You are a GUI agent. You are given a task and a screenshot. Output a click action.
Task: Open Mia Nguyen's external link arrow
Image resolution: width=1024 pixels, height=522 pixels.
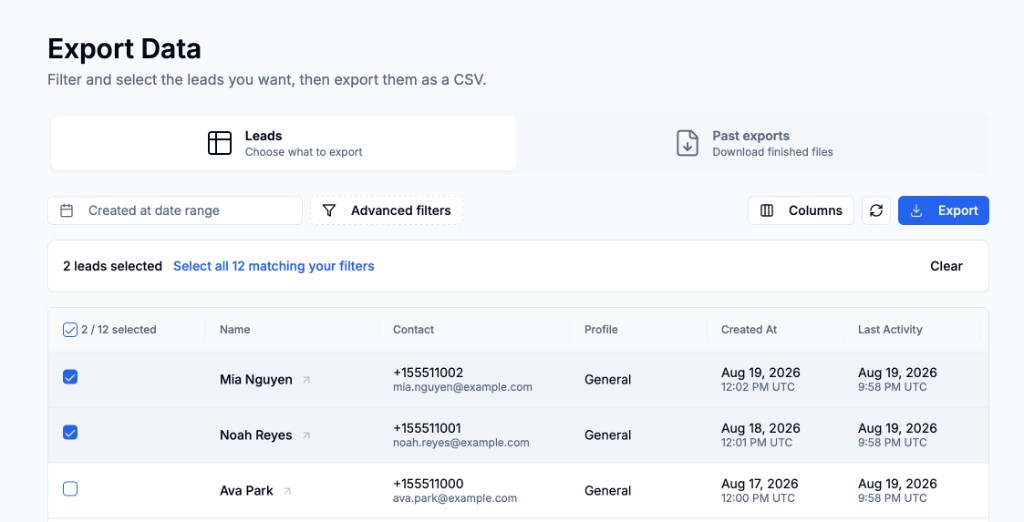point(306,380)
